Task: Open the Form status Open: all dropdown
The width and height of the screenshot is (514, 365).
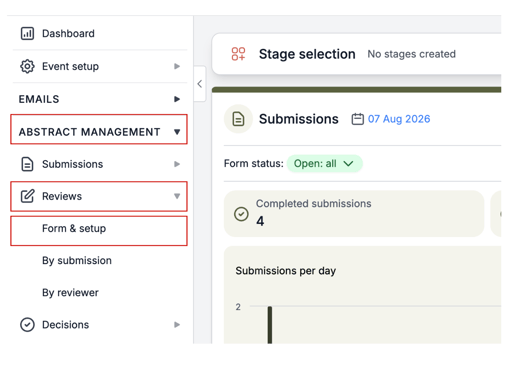Action: (x=324, y=164)
